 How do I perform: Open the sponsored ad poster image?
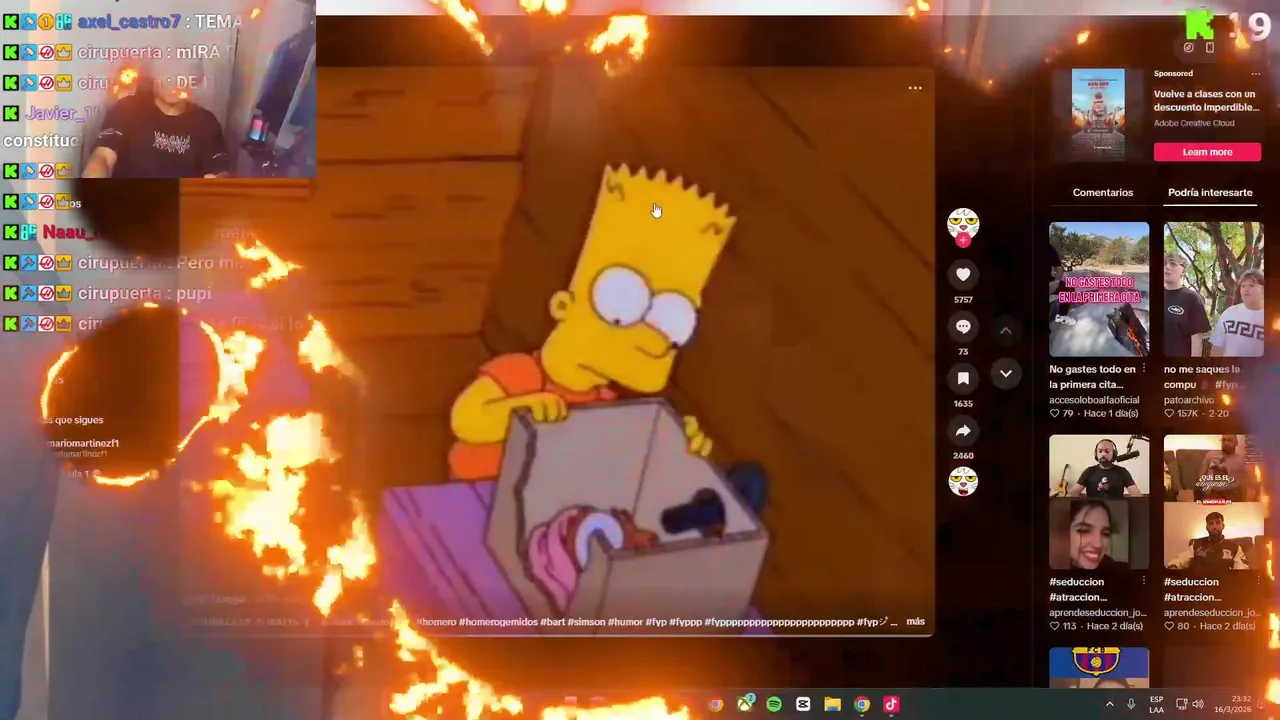(1098, 114)
